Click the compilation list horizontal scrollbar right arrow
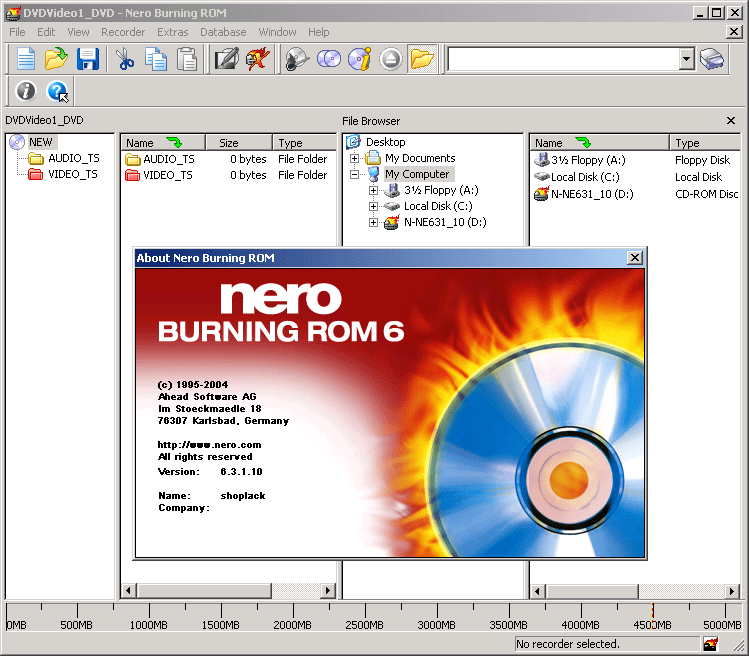The width and height of the screenshot is (749, 656). [x=327, y=591]
